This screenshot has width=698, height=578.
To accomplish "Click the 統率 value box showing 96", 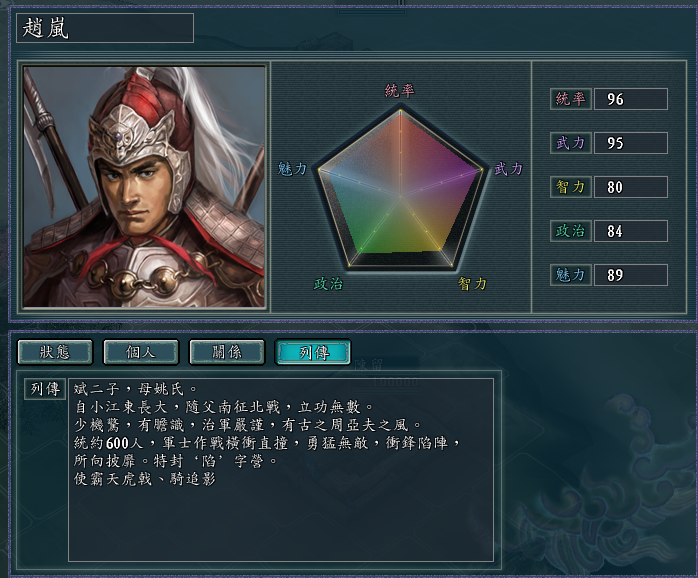I will [x=630, y=99].
